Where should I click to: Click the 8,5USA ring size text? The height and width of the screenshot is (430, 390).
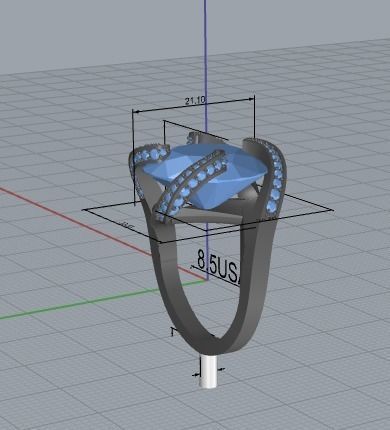click(218, 267)
